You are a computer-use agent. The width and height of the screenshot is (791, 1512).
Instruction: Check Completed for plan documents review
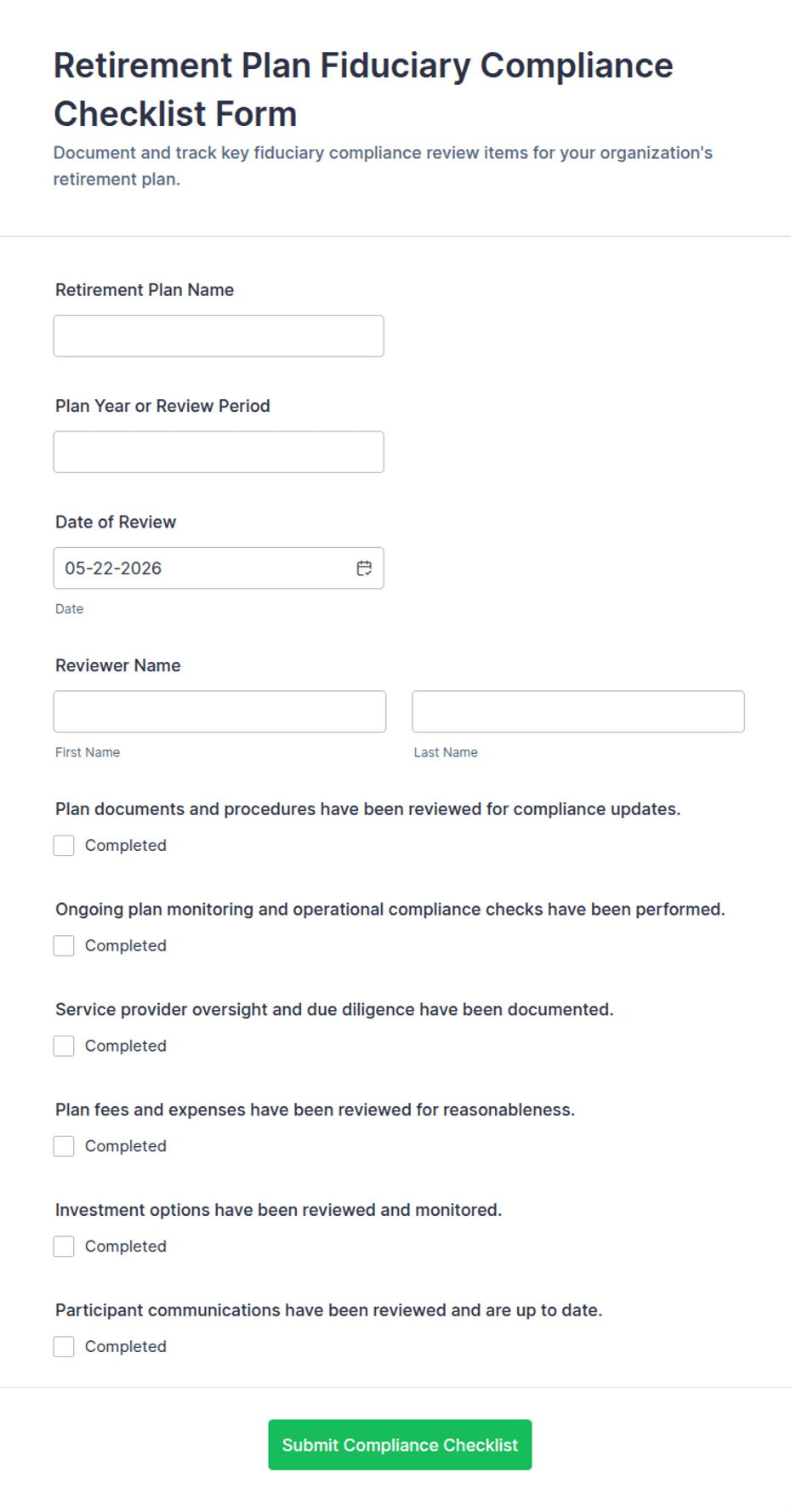click(64, 846)
